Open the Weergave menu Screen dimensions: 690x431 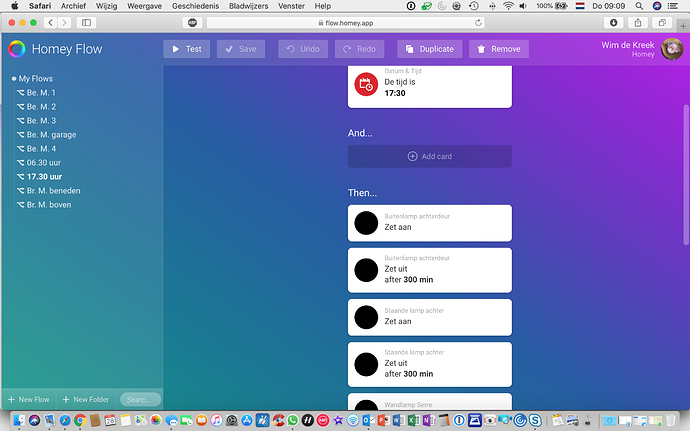[144, 6]
